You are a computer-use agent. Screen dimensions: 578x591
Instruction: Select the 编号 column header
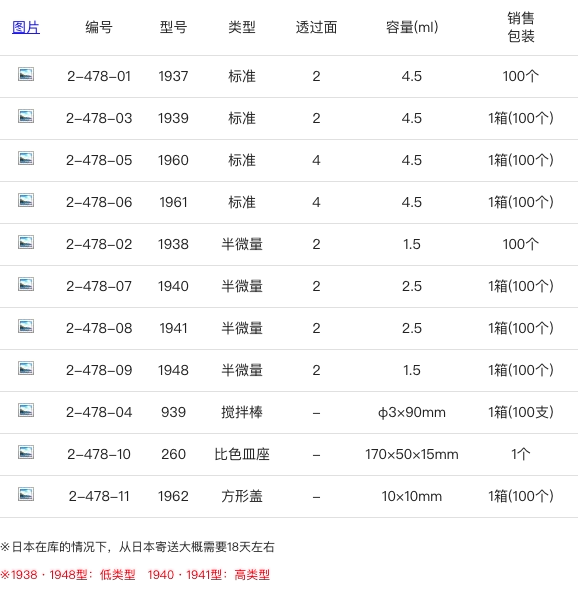point(99,28)
